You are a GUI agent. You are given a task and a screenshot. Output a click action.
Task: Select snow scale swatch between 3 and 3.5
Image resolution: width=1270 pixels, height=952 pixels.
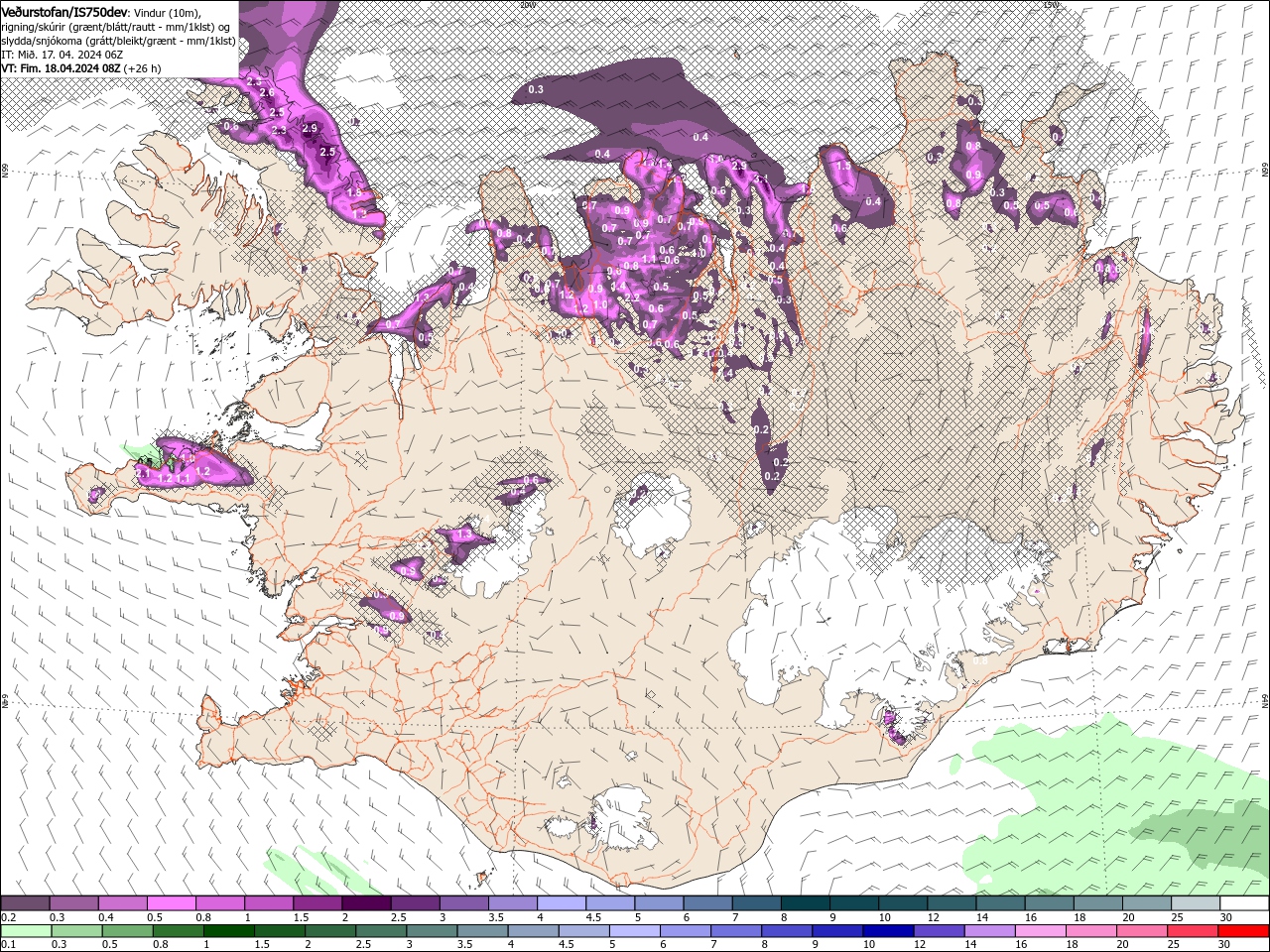[x=464, y=903]
